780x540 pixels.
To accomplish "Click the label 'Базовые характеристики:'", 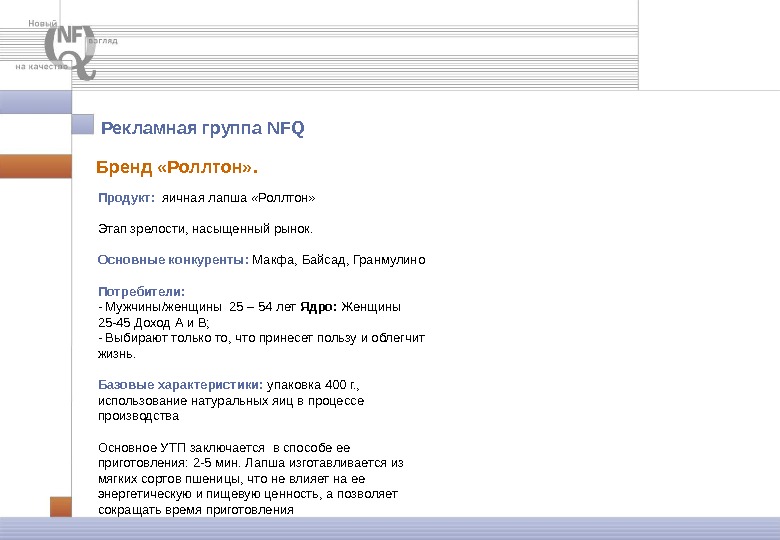I will 181,385.
